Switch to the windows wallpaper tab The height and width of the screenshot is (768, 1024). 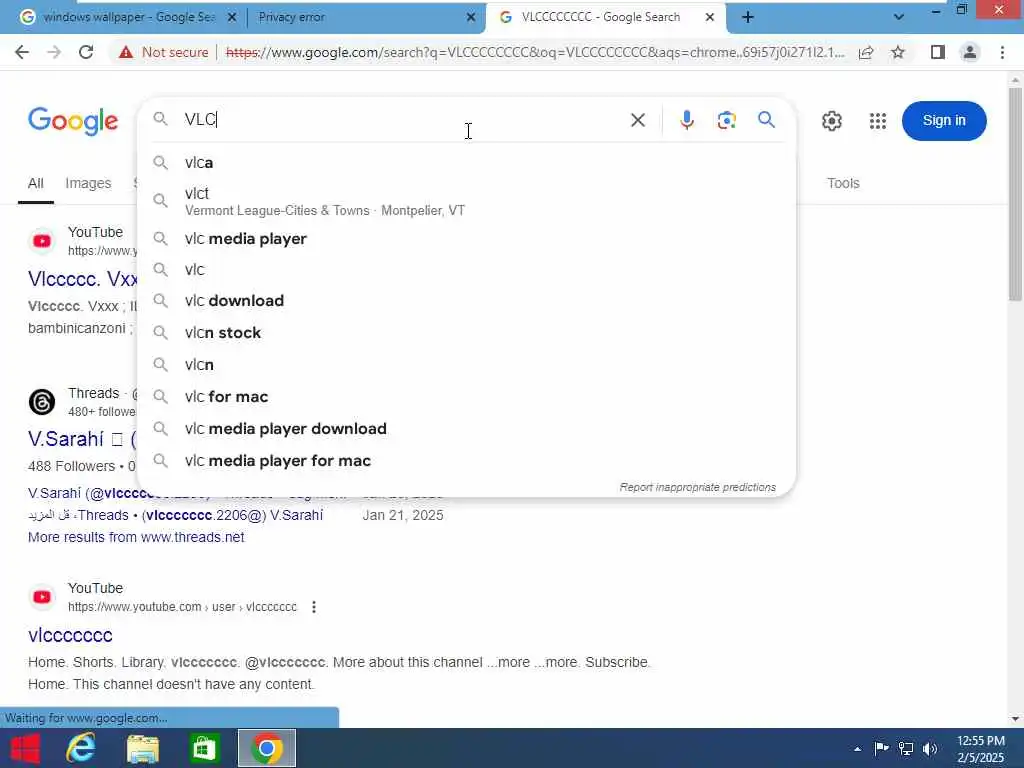click(x=129, y=17)
